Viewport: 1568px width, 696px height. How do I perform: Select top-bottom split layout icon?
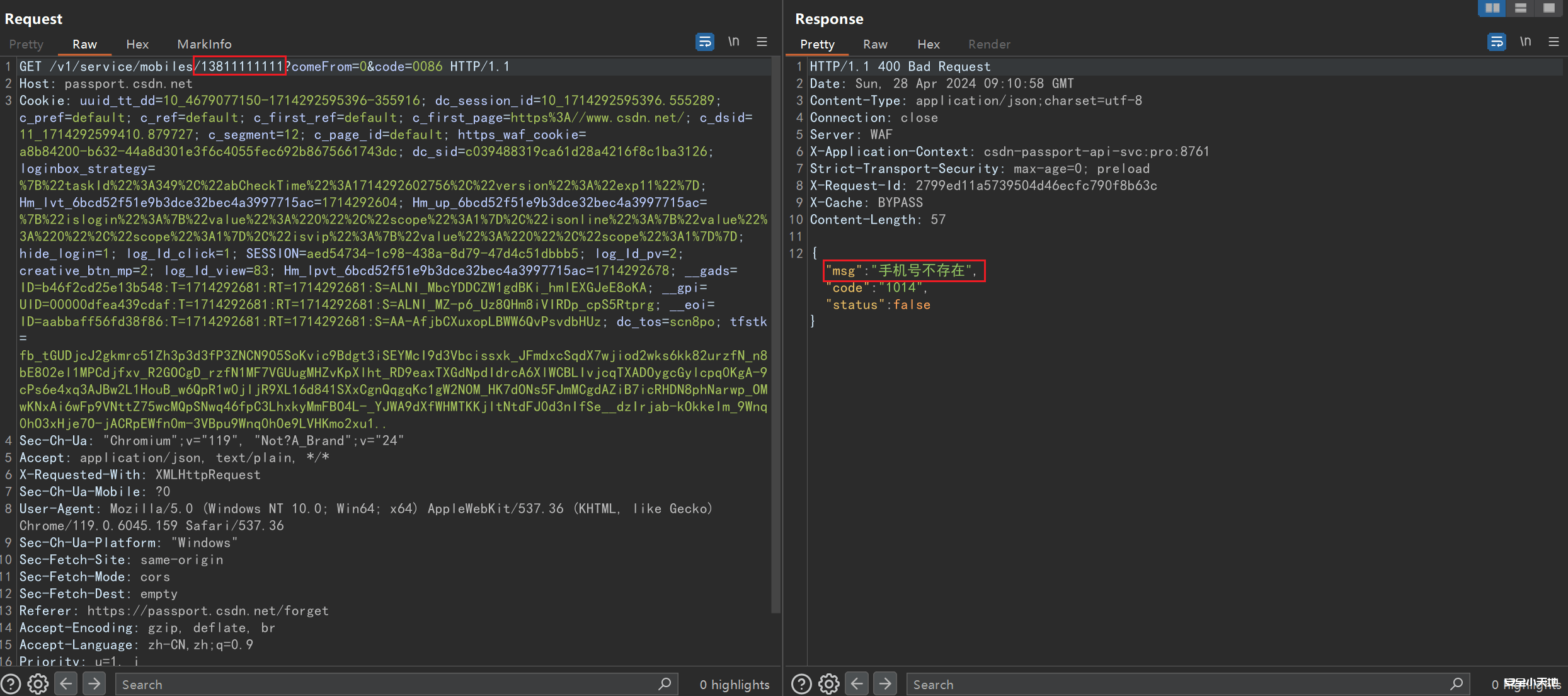pos(1521,8)
